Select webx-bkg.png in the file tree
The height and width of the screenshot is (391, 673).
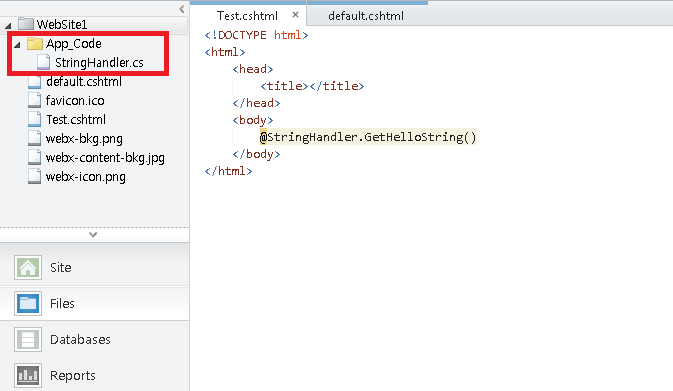(x=84, y=139)
